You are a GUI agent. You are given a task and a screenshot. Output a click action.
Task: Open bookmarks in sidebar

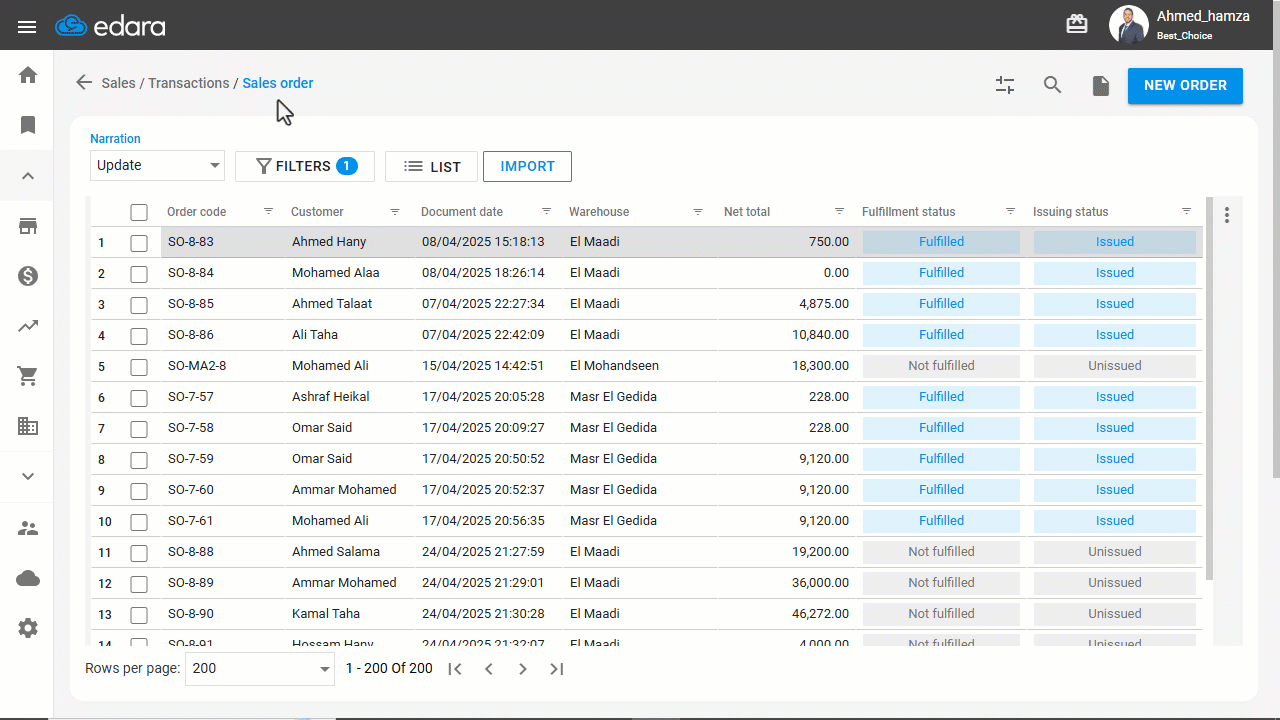(x=28, y=125)
